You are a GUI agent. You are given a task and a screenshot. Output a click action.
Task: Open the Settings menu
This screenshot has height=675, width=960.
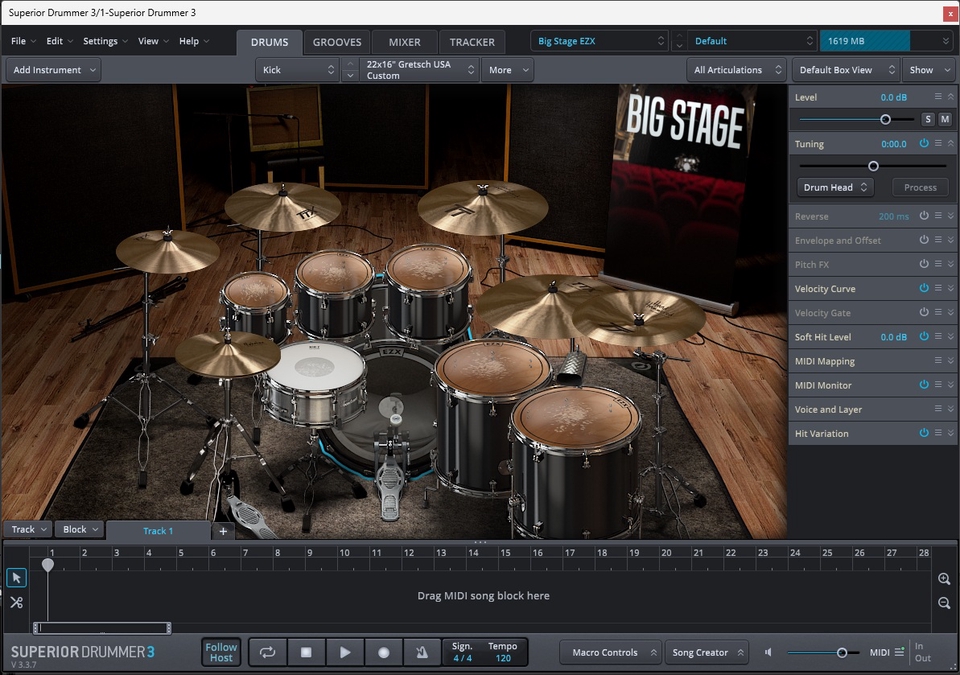point(100,41)
